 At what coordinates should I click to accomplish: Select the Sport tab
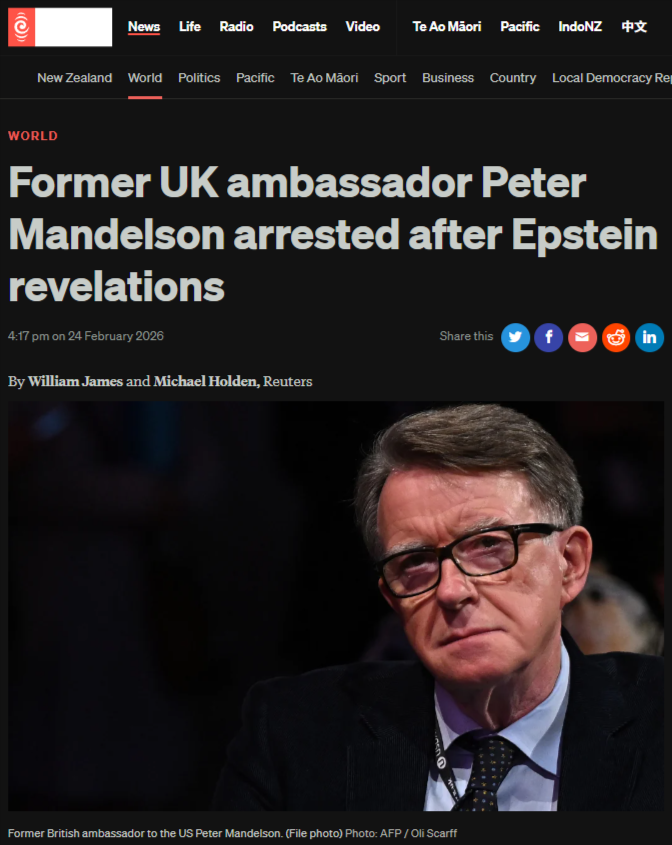click(x=390, y=78)
